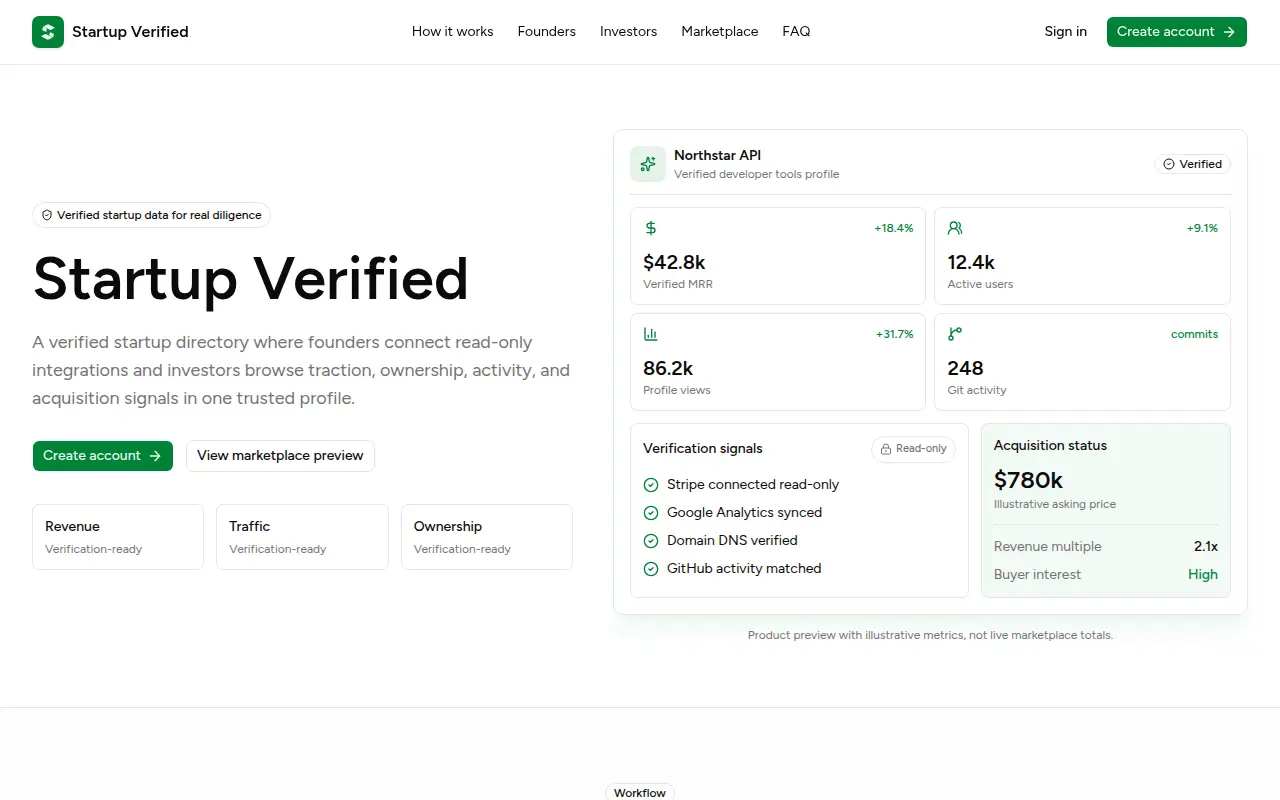Click the Northstar API sparkle icon
This screenshot has height=800, width=1280.
648,164
